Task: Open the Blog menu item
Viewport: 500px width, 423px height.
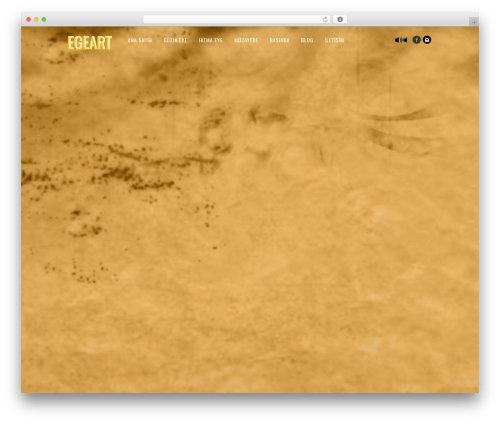Action: (x=307, y=40)
